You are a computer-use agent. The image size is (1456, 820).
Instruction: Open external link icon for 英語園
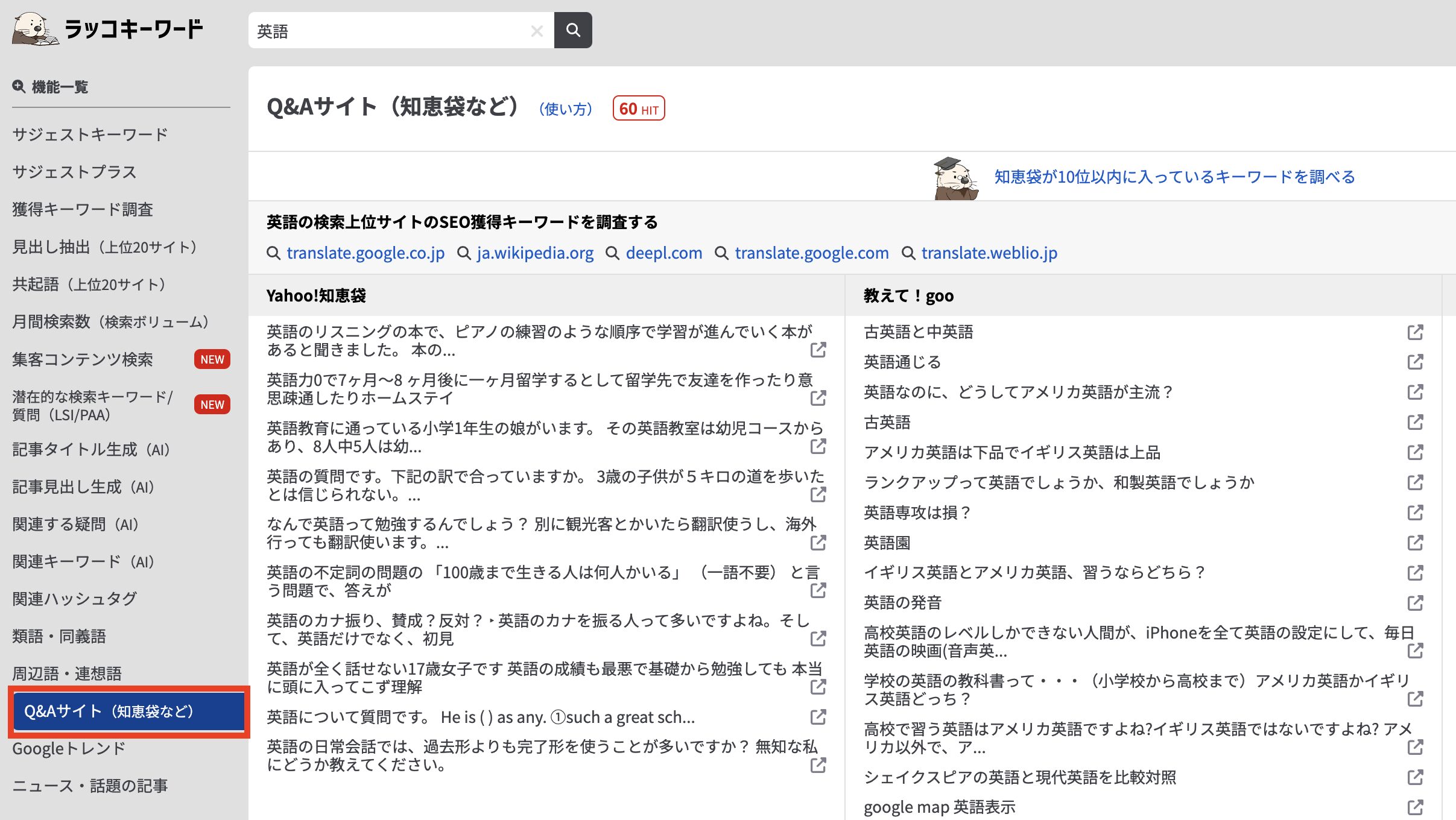[x=1415, y=543]
